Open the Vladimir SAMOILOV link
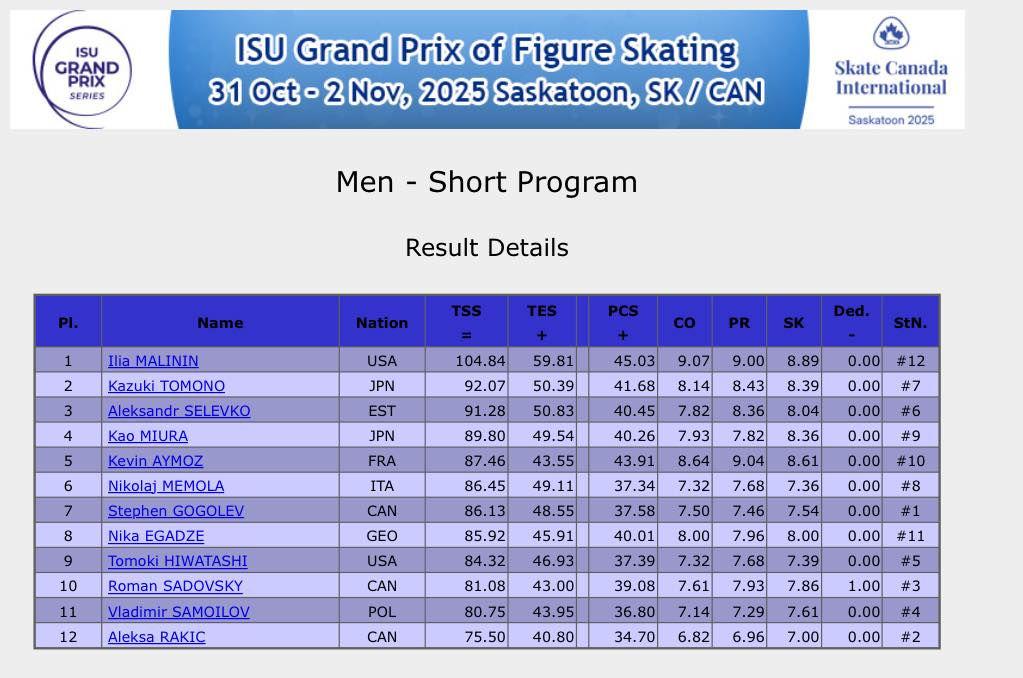This screenshot has width=1023, height=678. (179, 611)
